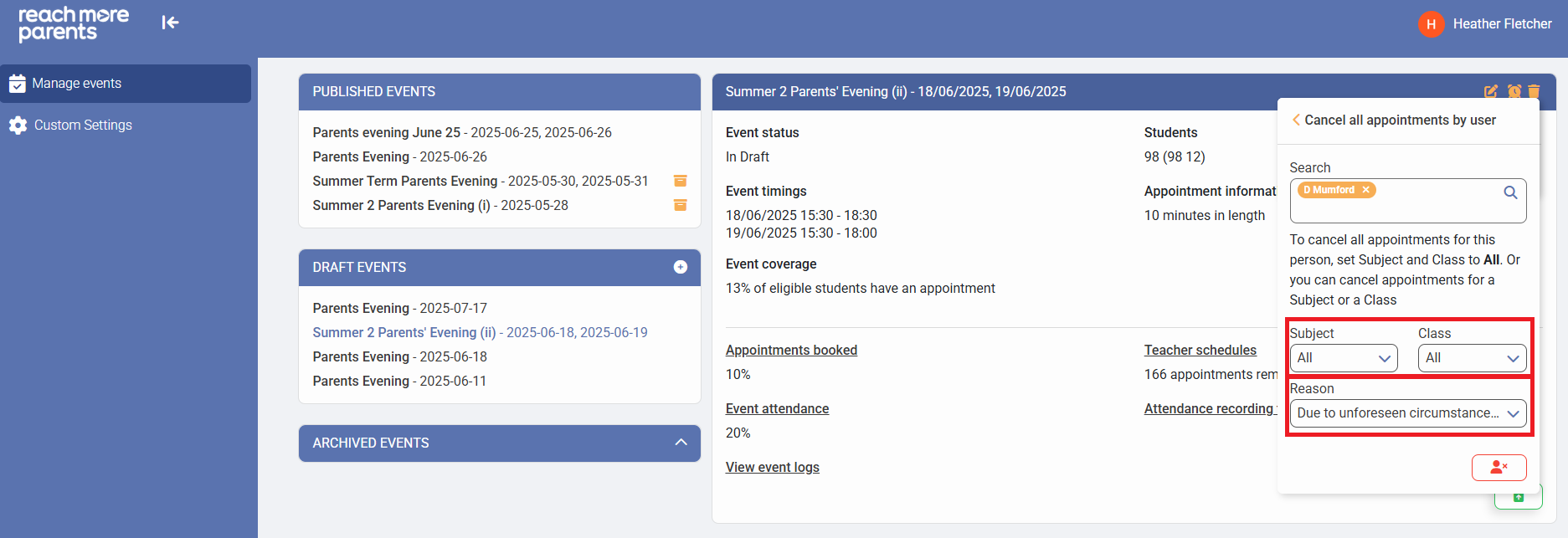Screen dimensions: 1568x538
Task: Open the Class dropdown
Action: (x=1471, y=358)
